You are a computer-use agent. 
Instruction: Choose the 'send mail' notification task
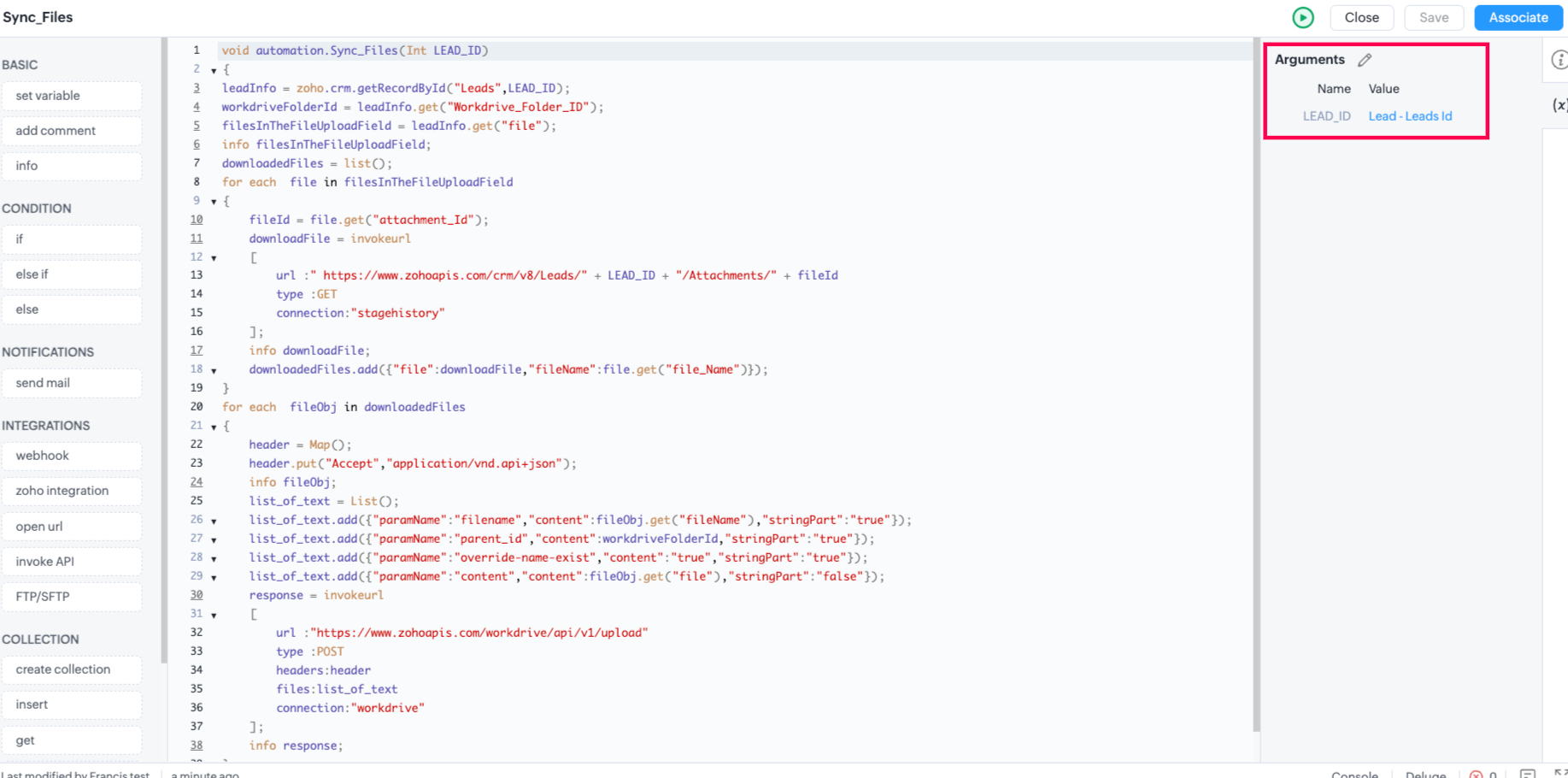click(72, 383)
